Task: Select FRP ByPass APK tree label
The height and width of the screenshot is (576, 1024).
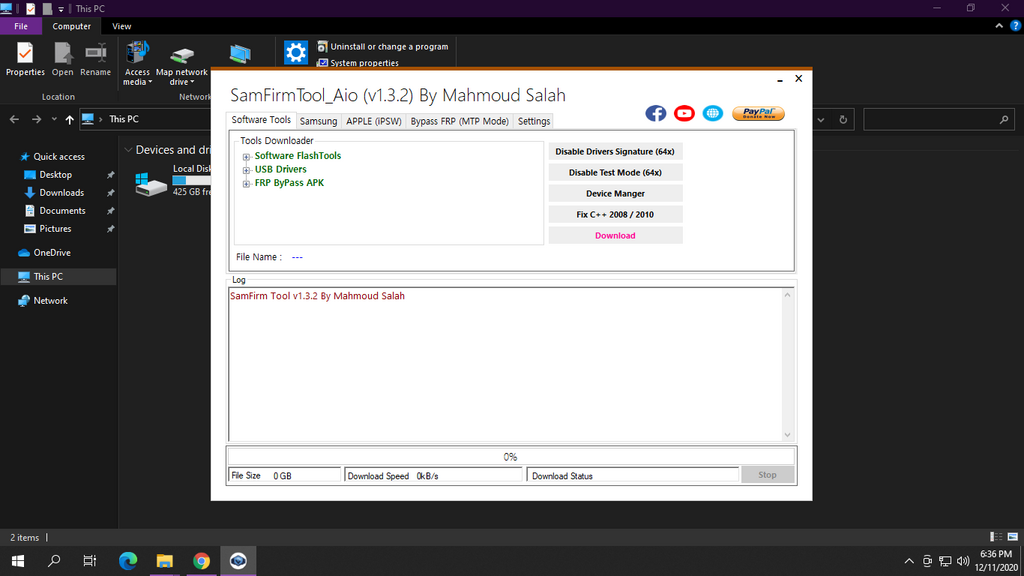Action: [x=289, y=183]
